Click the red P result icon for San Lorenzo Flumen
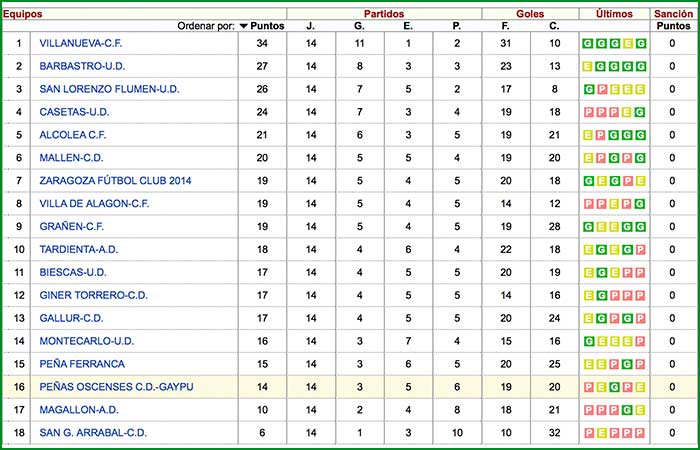This screenshot has height=450, width=700. click(600, 90)
